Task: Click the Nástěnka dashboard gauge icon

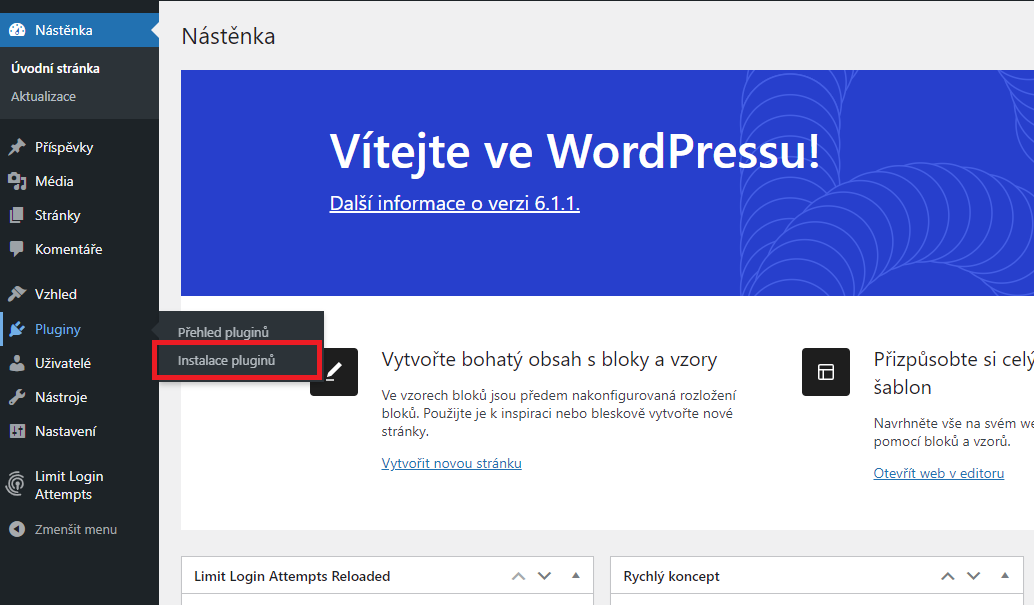Action: [x=17, y=30]
